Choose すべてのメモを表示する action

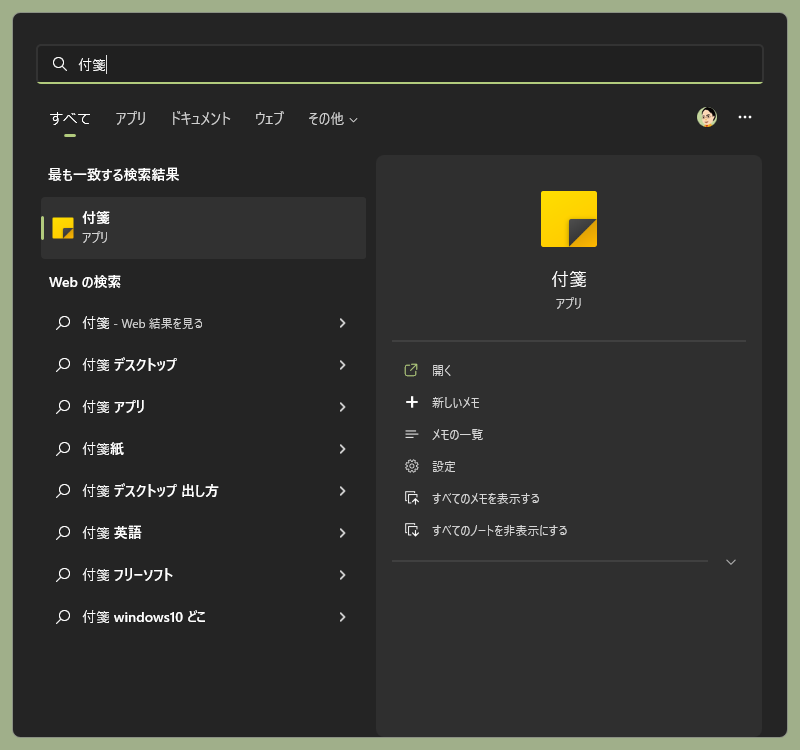click(x=486, y=498)
